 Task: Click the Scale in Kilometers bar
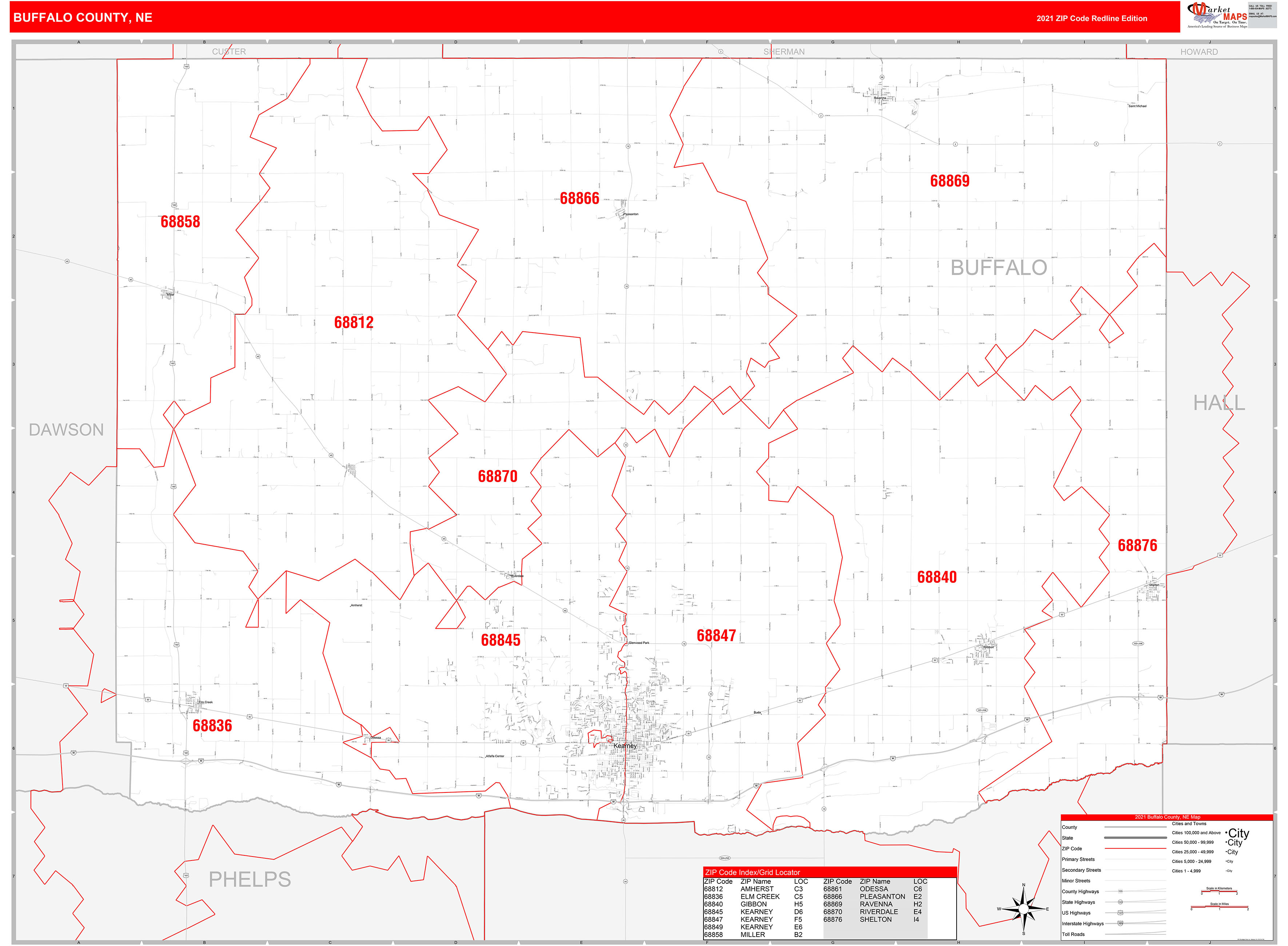(1219, 891)
